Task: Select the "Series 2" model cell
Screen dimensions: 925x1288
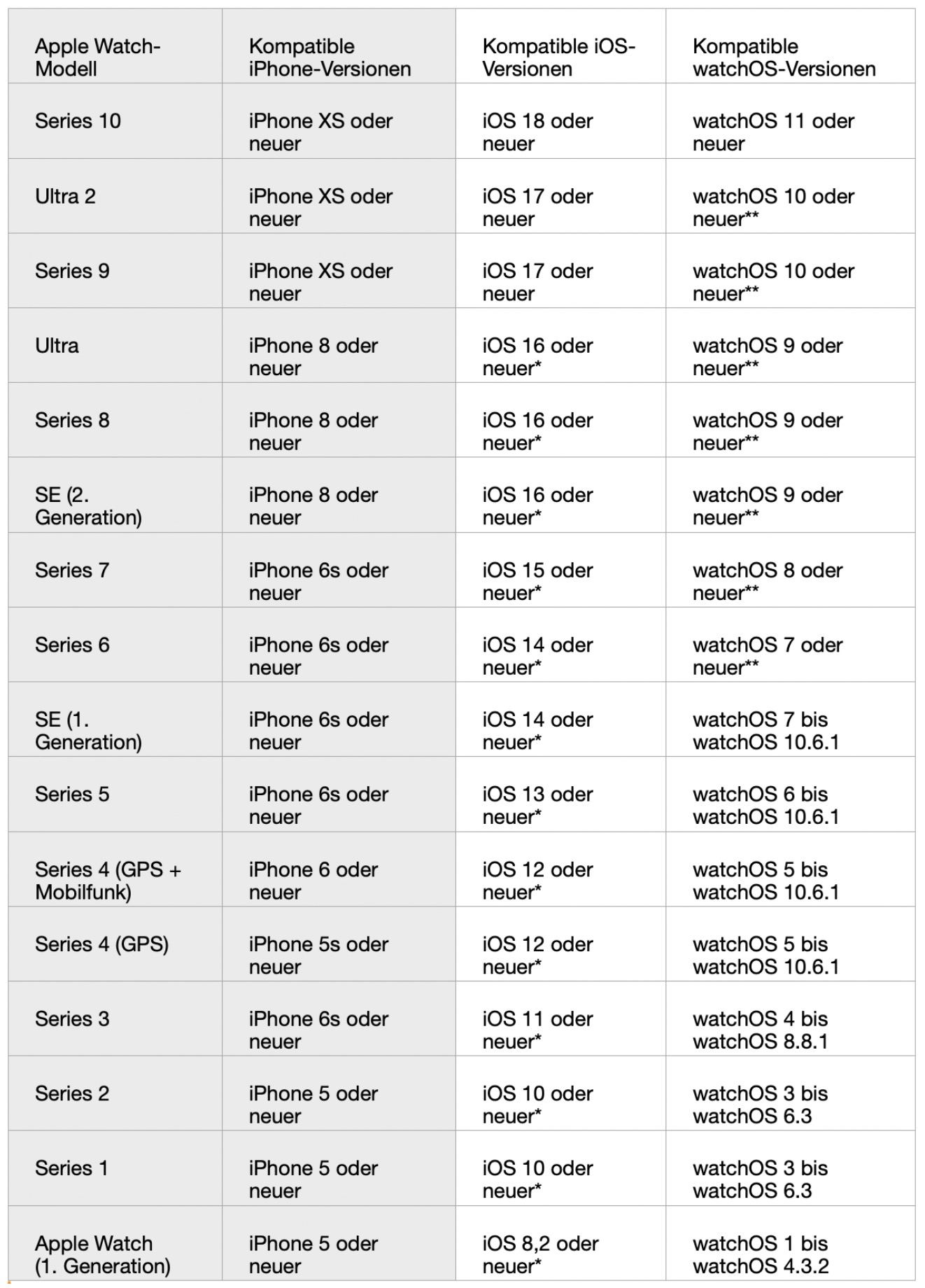Action: (x=72, y=1093)
